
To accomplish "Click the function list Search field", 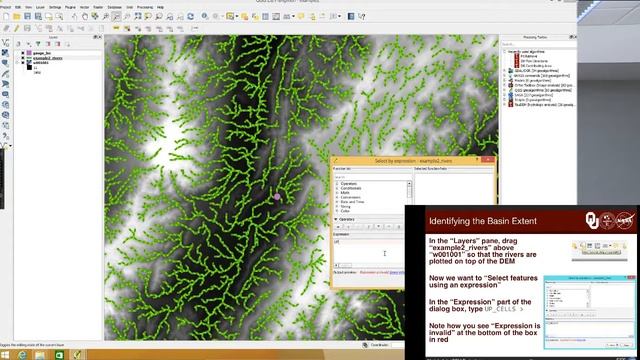I will 372,177.
